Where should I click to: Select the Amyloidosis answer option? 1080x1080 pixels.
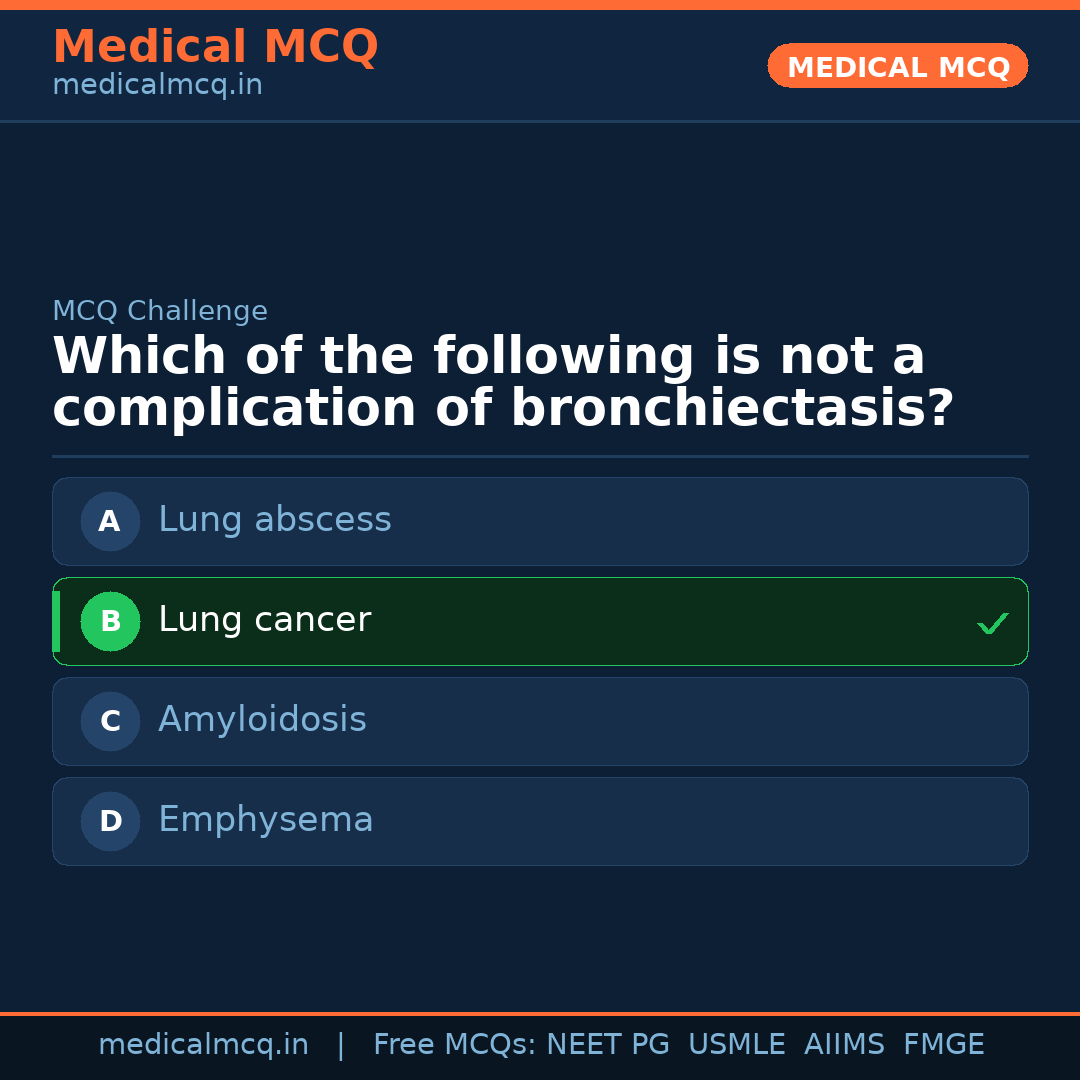540,721
